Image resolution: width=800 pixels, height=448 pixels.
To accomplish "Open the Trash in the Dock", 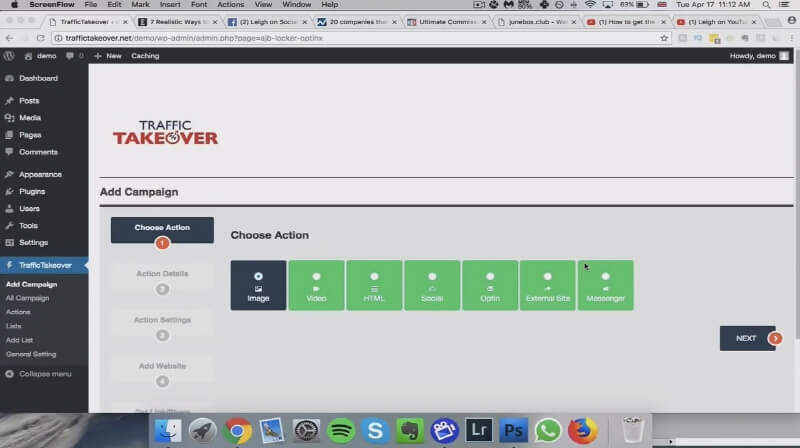I will click(633, 431).
